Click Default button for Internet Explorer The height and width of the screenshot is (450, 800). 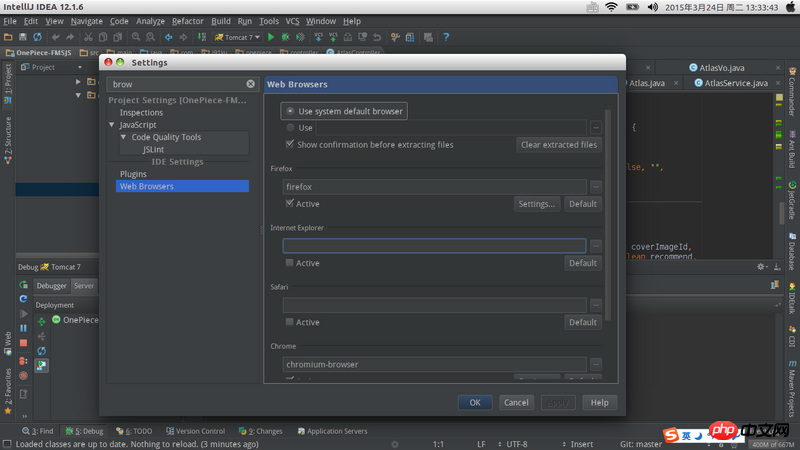coord(583,263)
